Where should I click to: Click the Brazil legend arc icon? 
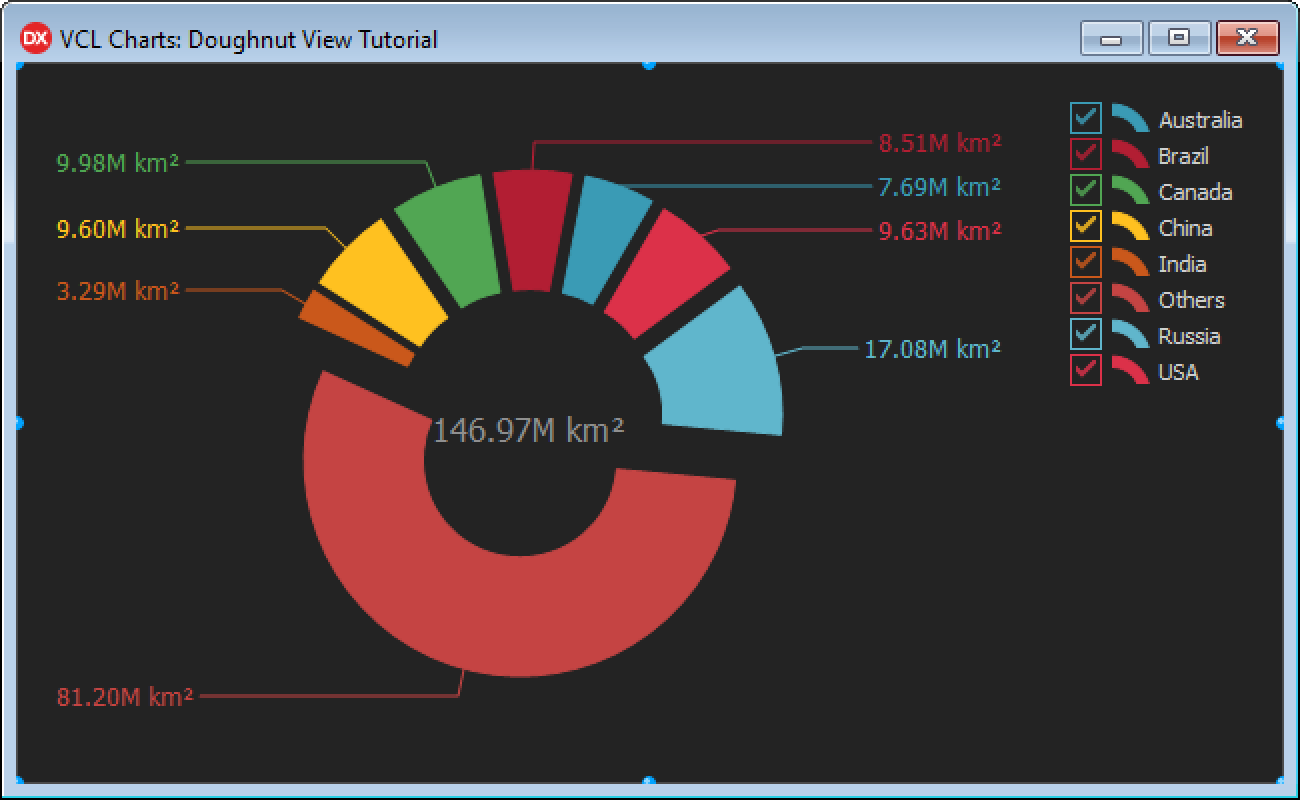(x=1130, y=155)
